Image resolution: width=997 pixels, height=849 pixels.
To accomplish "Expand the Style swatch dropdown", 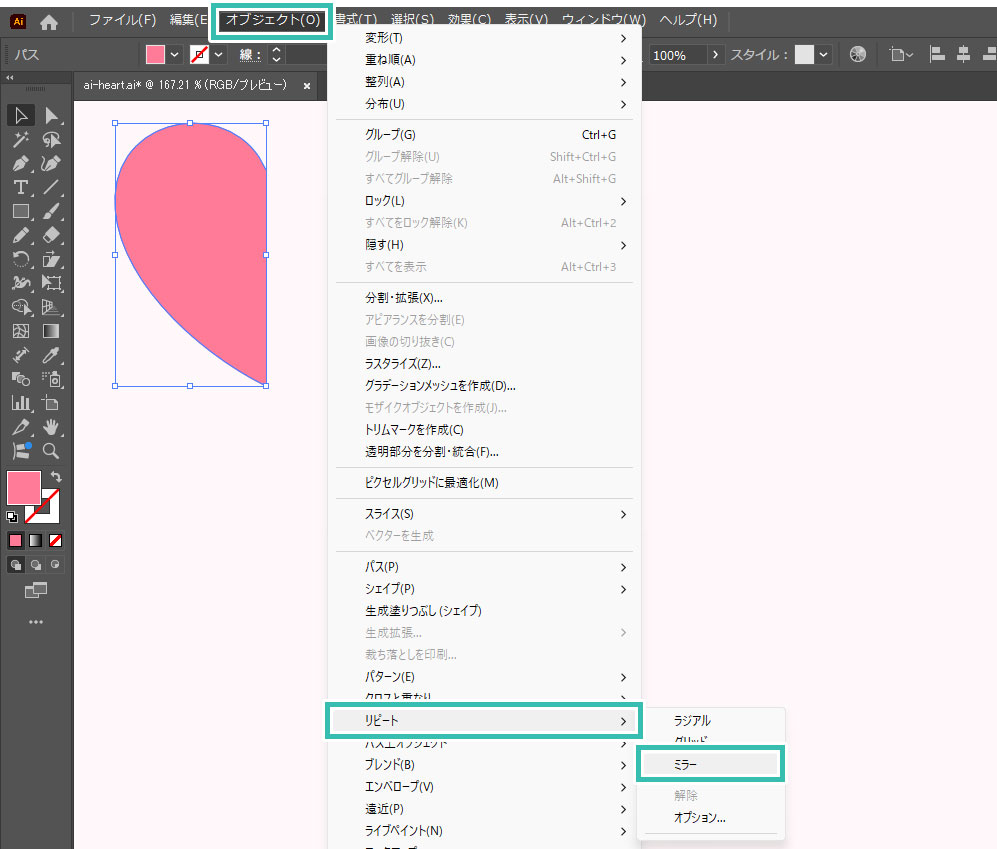I will coord(824,55).
